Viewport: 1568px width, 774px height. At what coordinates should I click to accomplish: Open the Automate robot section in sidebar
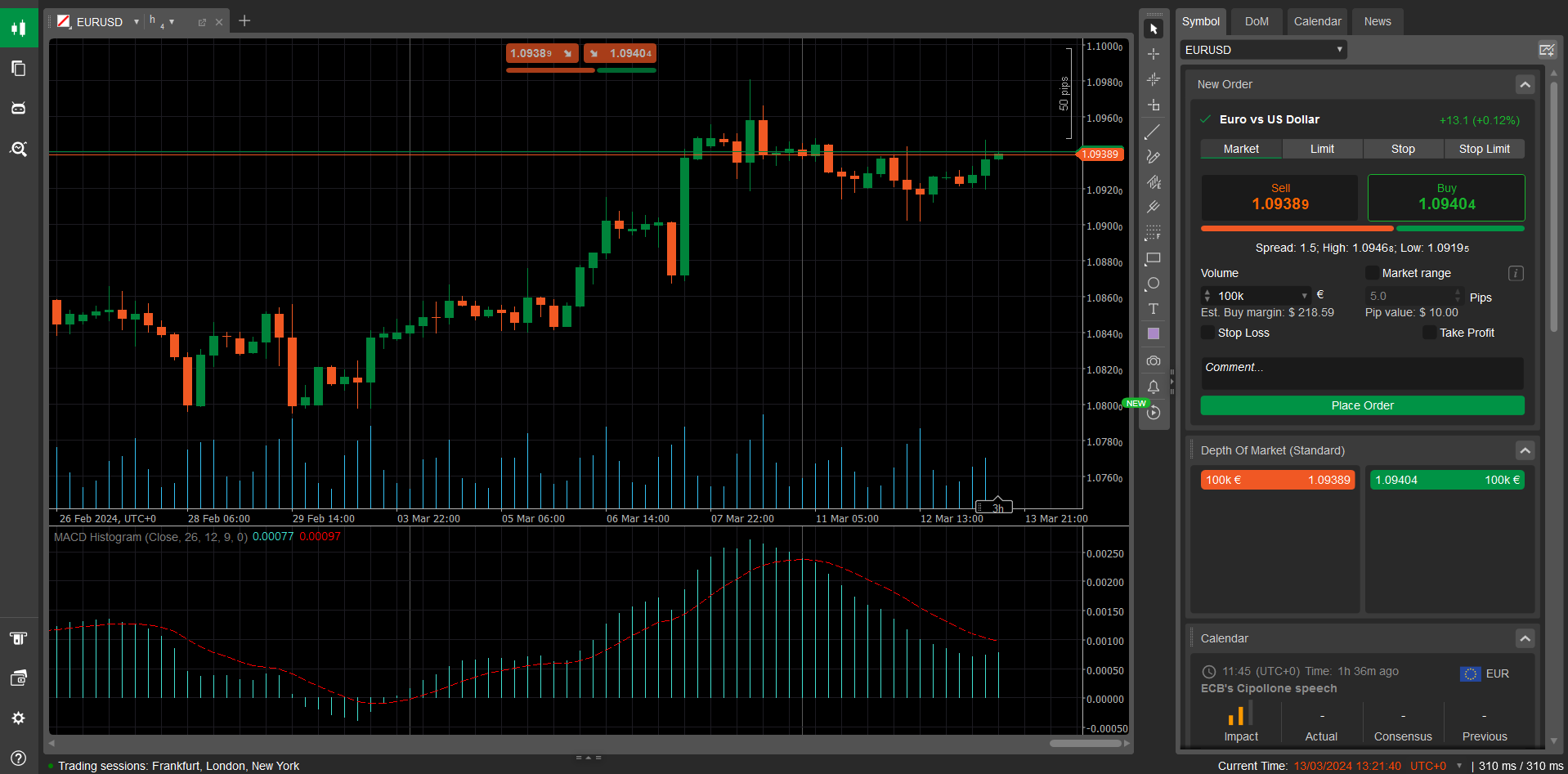coord(18,108)
